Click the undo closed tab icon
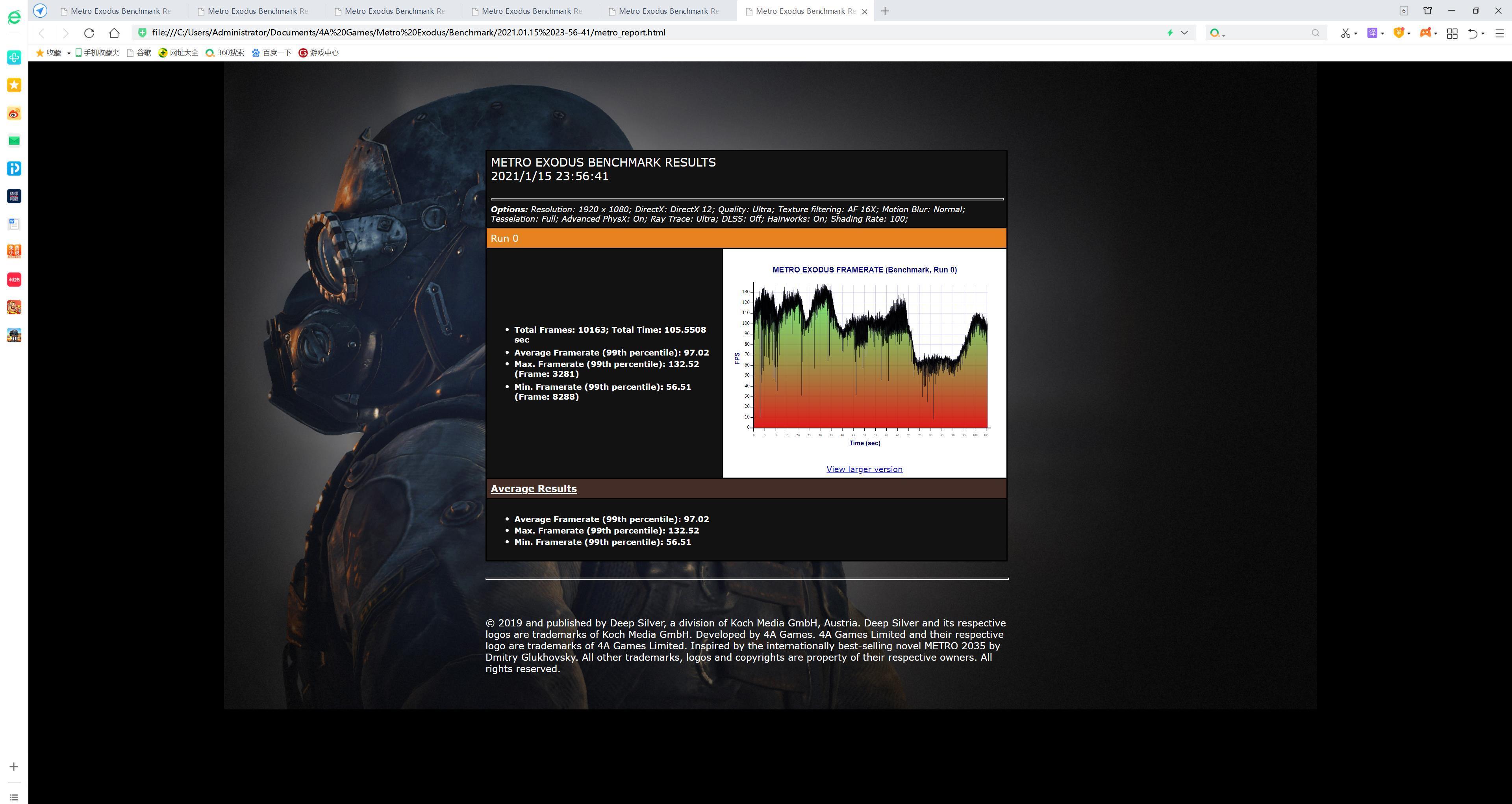Image resolution: width=1512 pixels, height=804 pixels. click(1473, 33)
